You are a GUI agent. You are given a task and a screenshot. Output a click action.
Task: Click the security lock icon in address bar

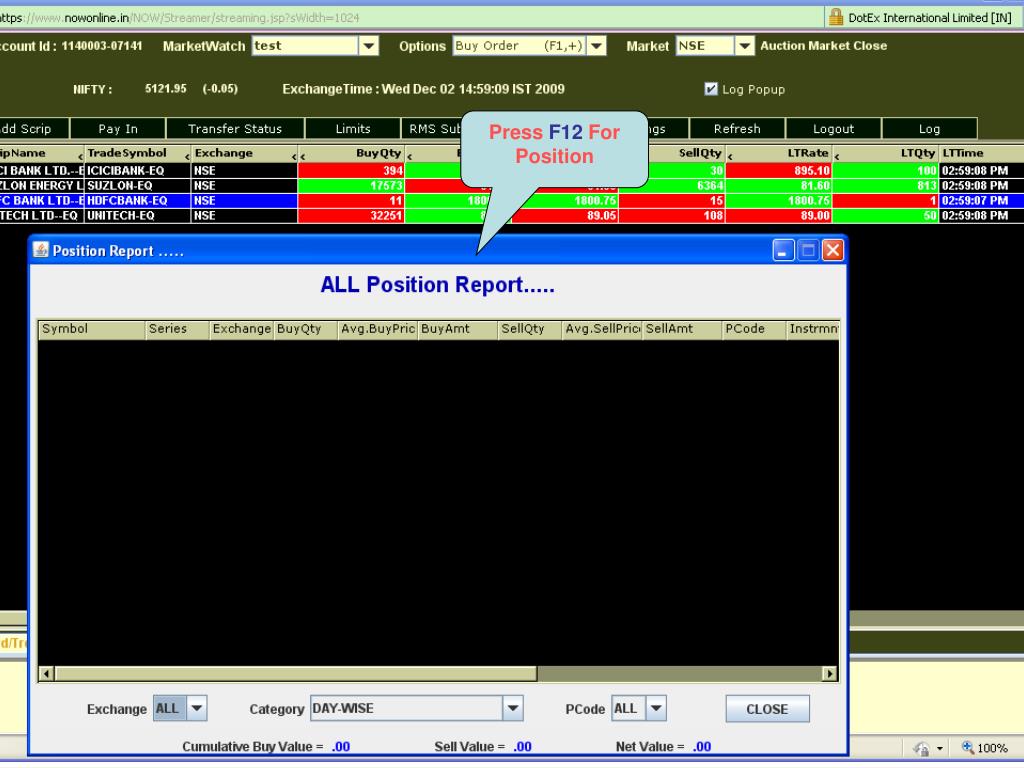(836, 17)
